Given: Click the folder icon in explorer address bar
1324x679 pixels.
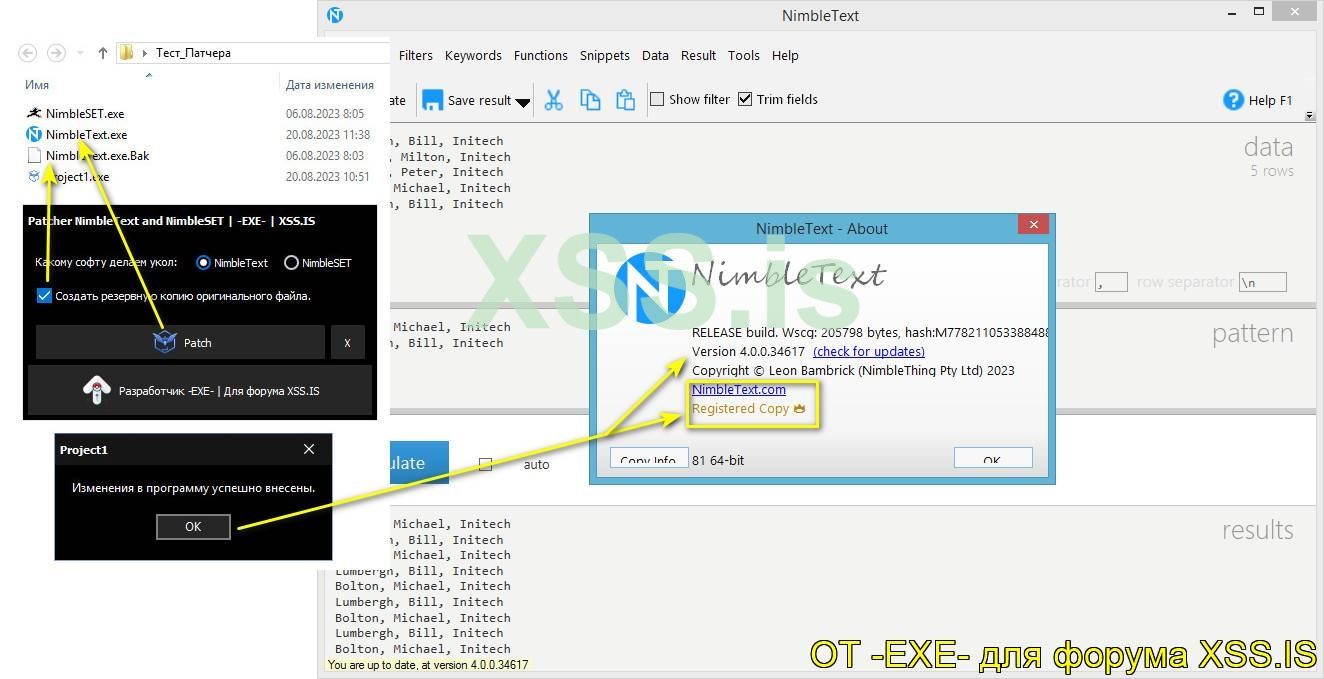Looking at the screenshot, I should [x=126, y=53].
